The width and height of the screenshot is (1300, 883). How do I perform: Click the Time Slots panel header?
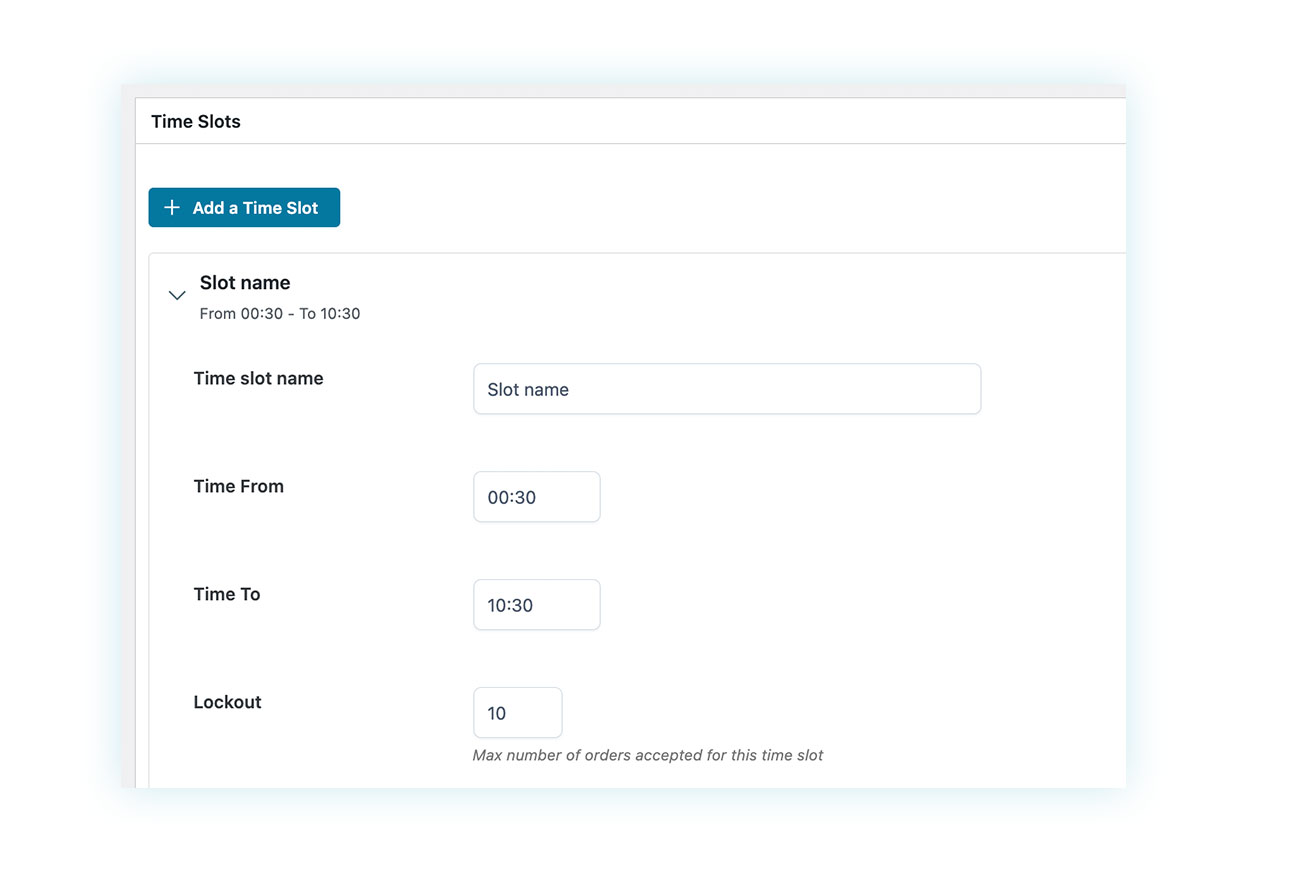195,121
